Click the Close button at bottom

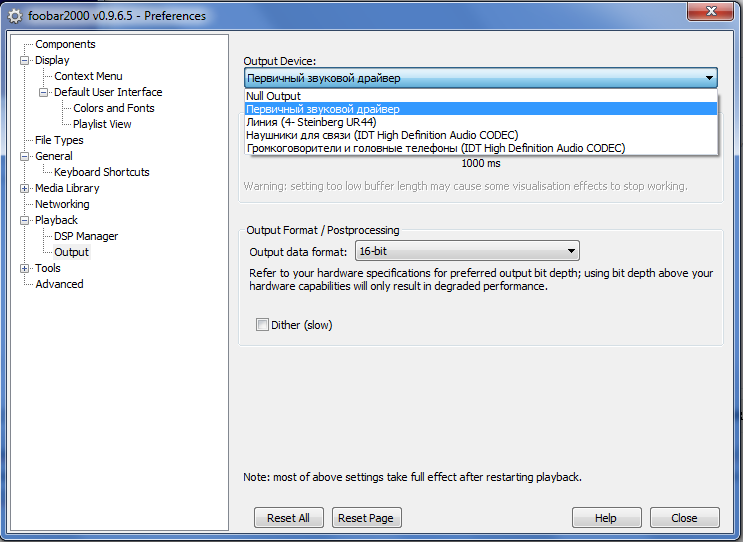tap(685, 518)
